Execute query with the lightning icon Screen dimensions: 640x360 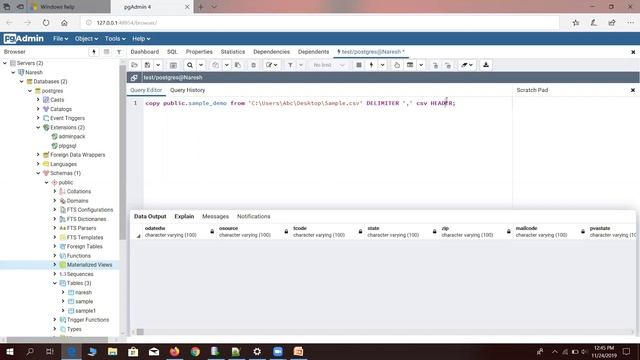(x=371, y=65)
